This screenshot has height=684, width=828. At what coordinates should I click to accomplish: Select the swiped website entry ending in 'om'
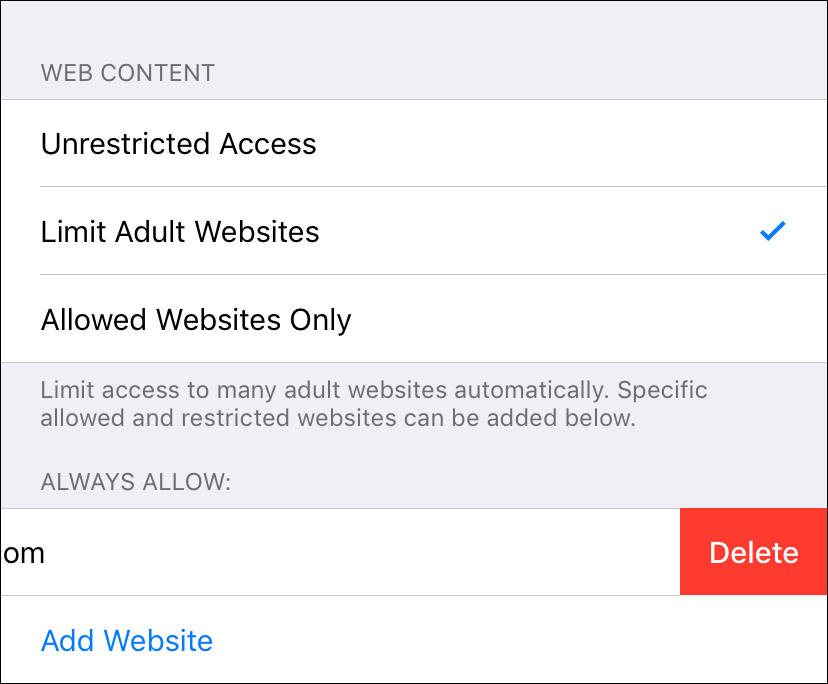pos(24,553)
